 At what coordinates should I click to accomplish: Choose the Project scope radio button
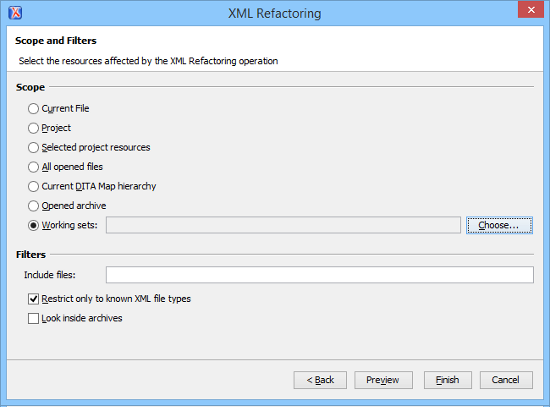(33, 128)
